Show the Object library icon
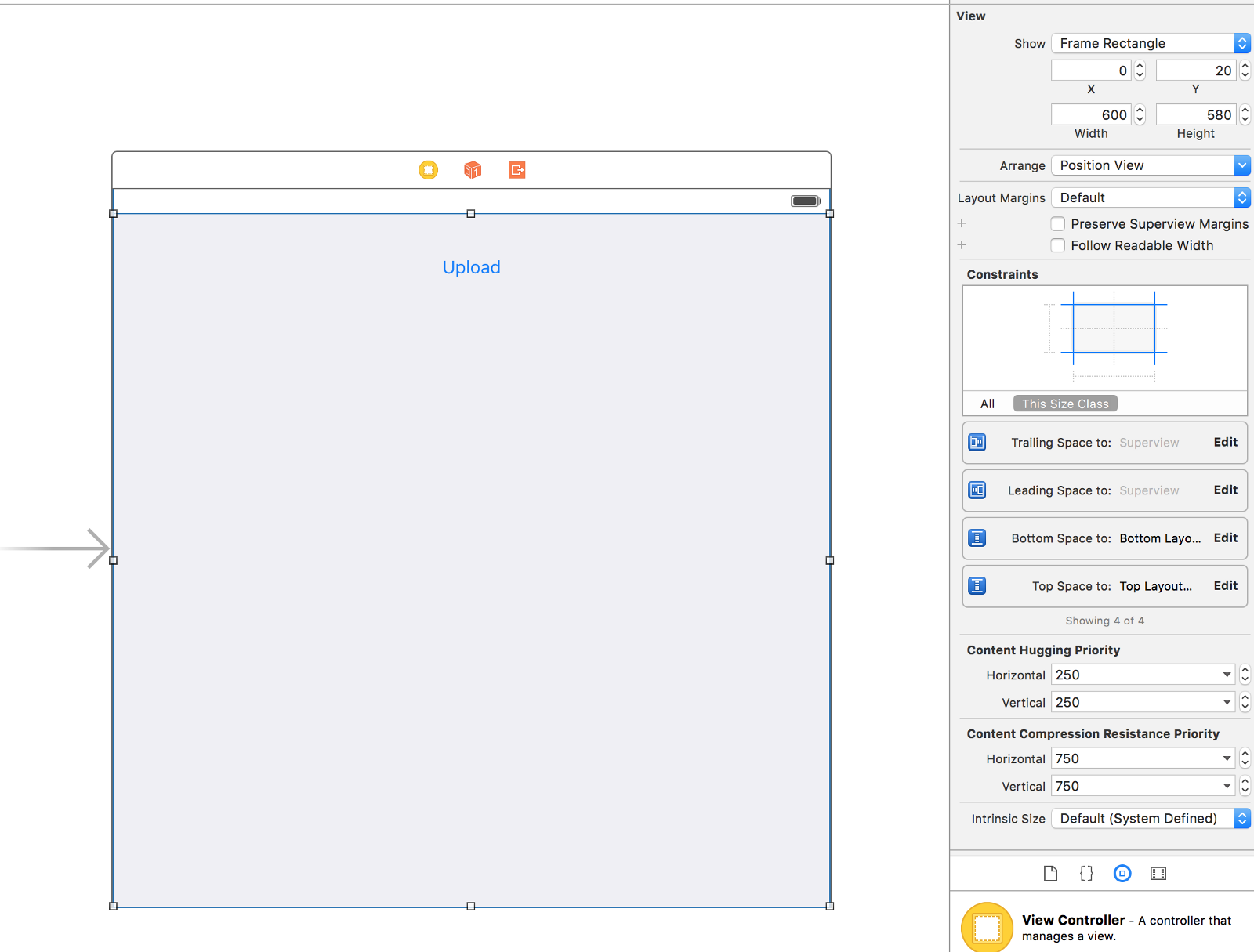Viewport: 1254px width, 952px height. [x=1122, y=874]
